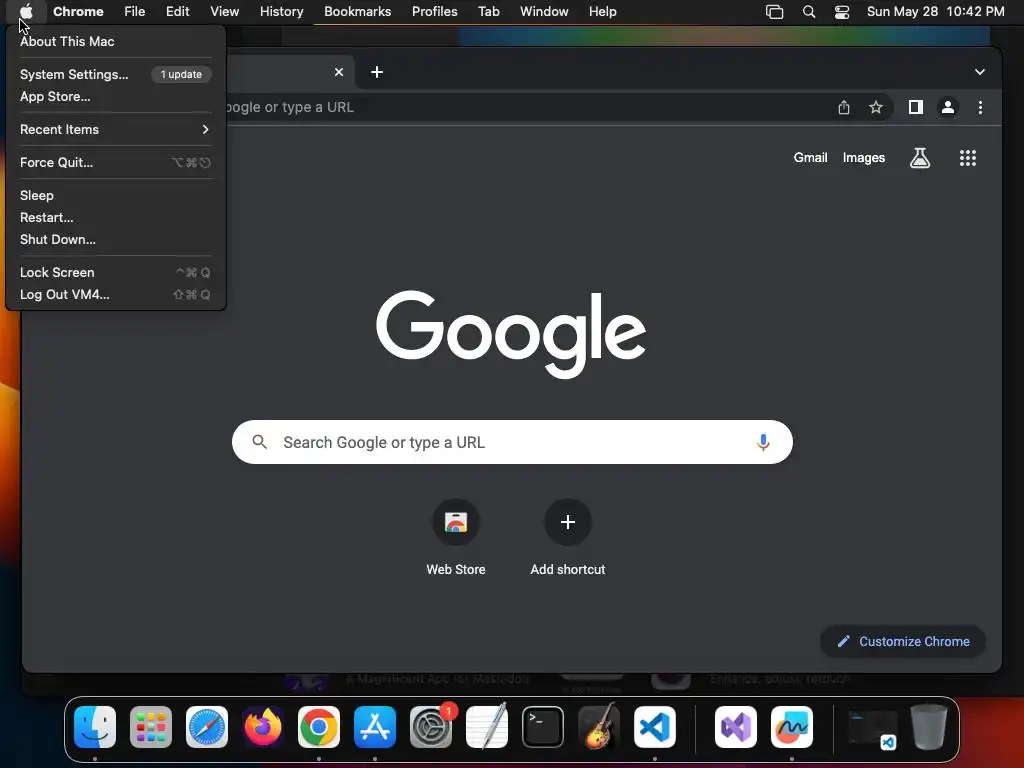The image size is (1024, 768).
Task: Bookmark this tab star icon
Action: coord(876,107)
